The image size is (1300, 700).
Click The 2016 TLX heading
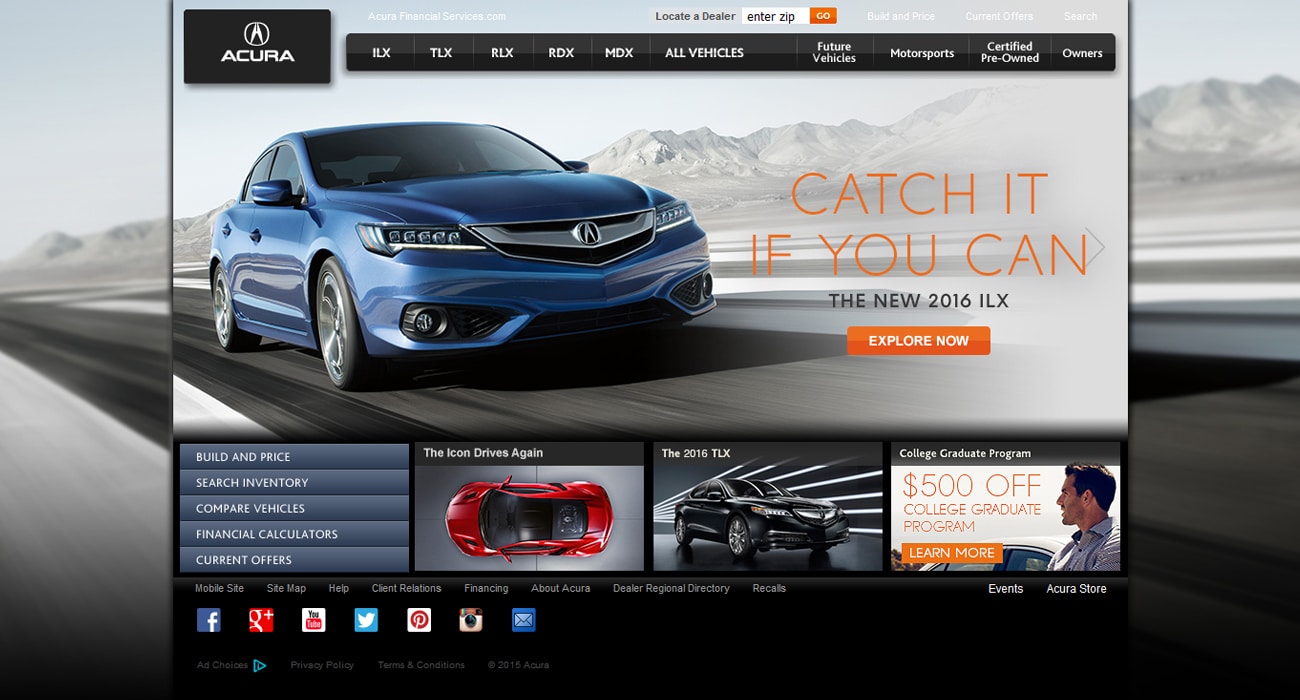pos(696,453)
